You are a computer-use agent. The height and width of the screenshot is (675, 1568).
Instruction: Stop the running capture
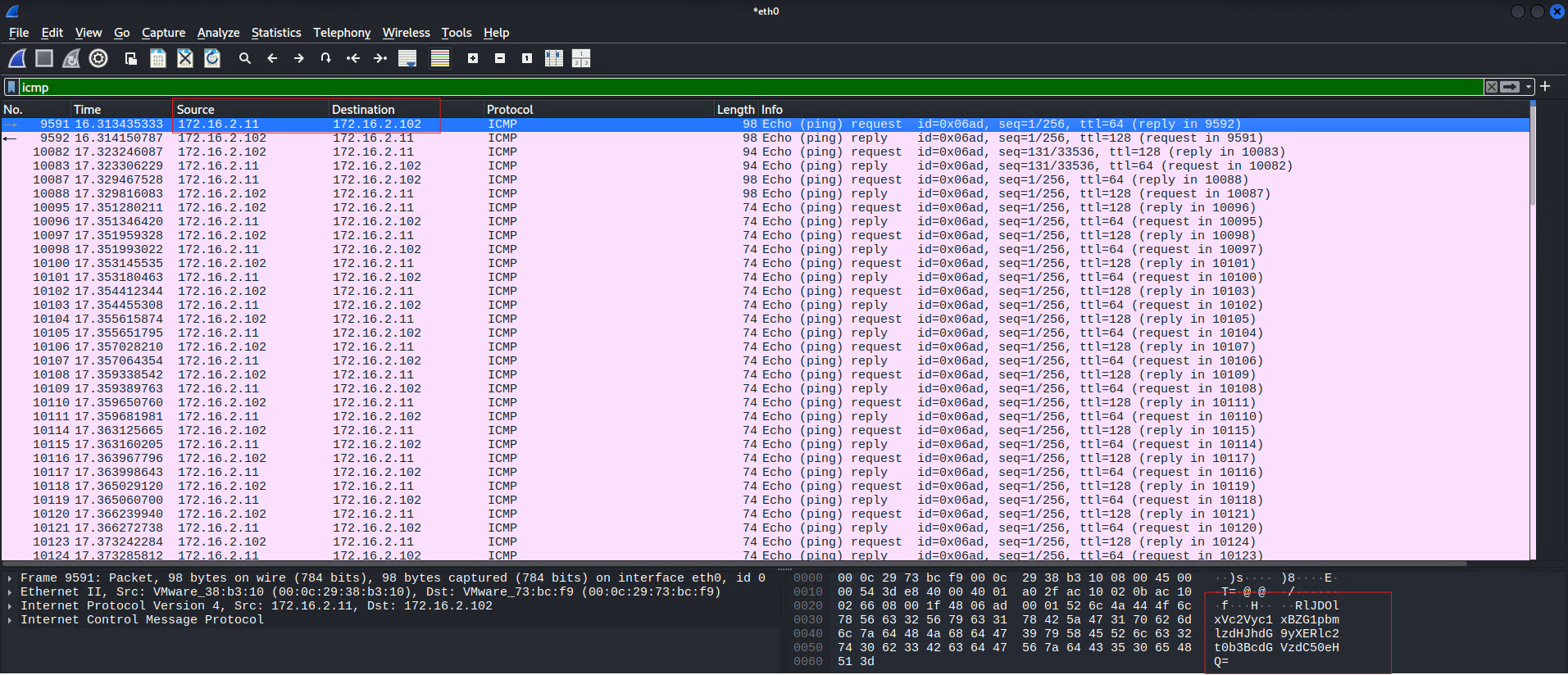coord(44,58)
